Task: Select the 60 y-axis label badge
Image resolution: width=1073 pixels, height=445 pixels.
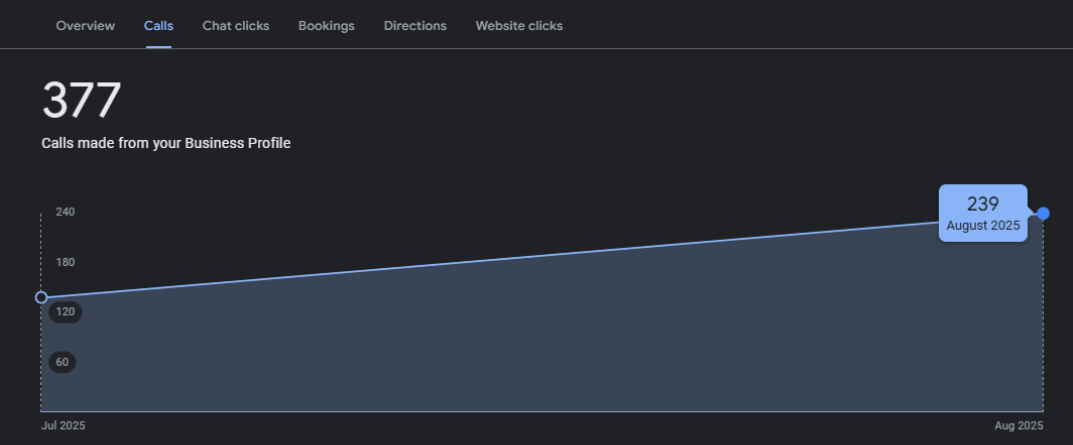Action: tap(62, 362)
